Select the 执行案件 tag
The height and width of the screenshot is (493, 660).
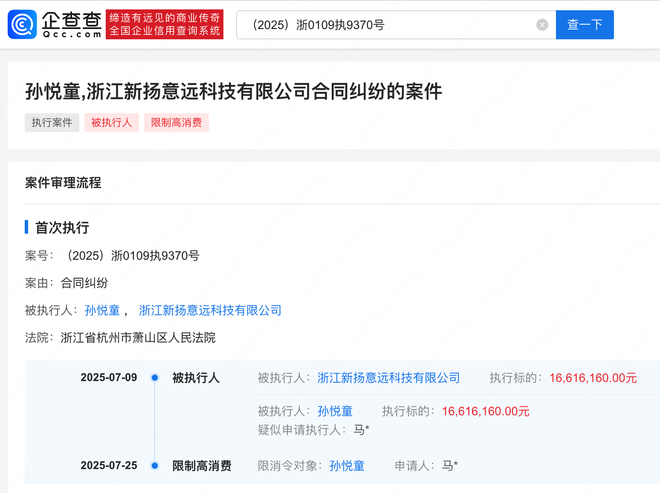click(52, 123)
